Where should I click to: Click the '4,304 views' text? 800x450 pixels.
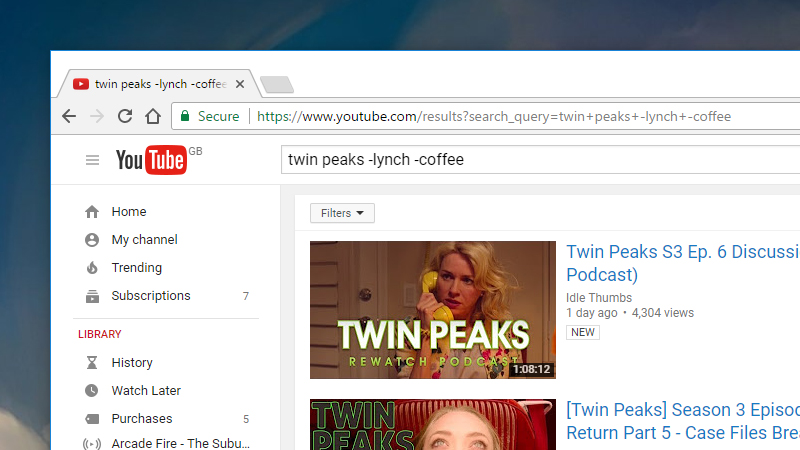(x=663, y=313)
